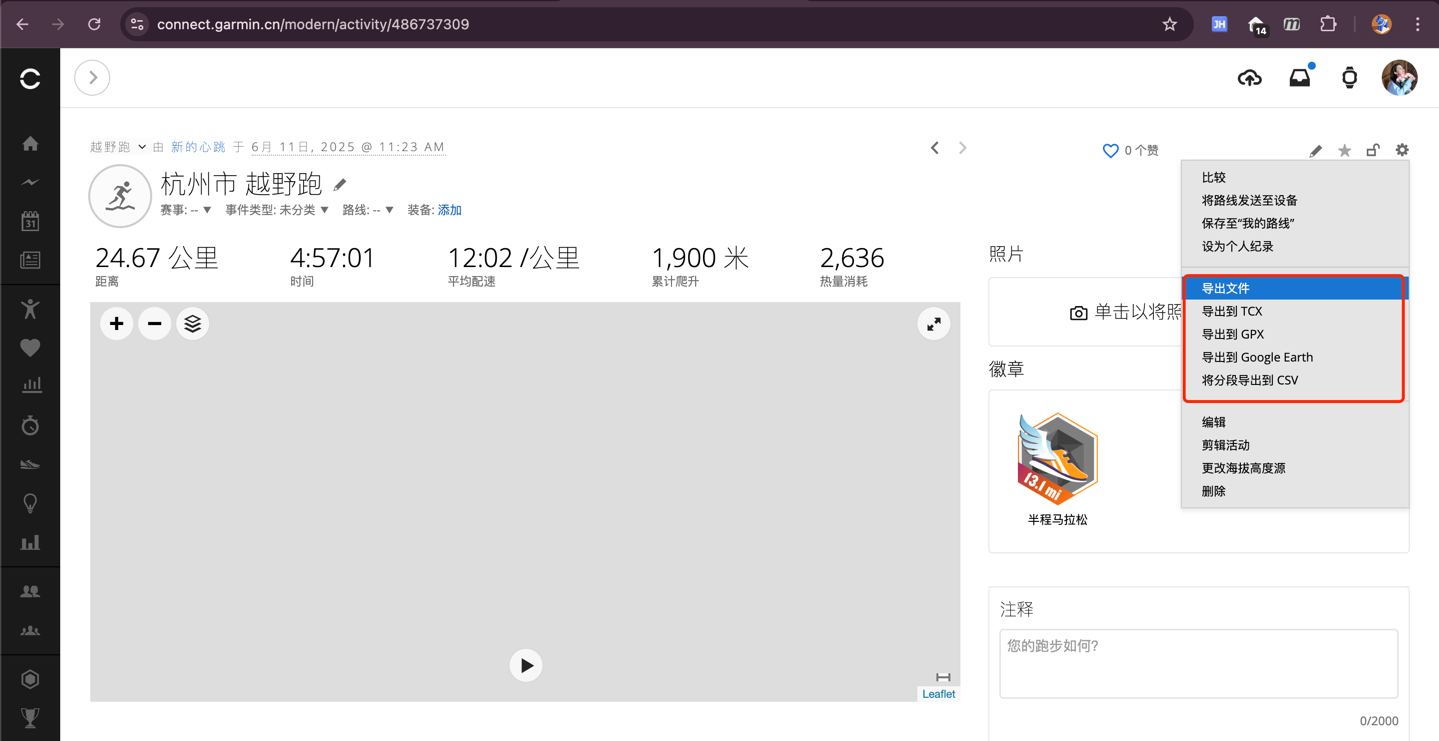
Task: Like the activity with heart icon
Action: coord(1110,151)
